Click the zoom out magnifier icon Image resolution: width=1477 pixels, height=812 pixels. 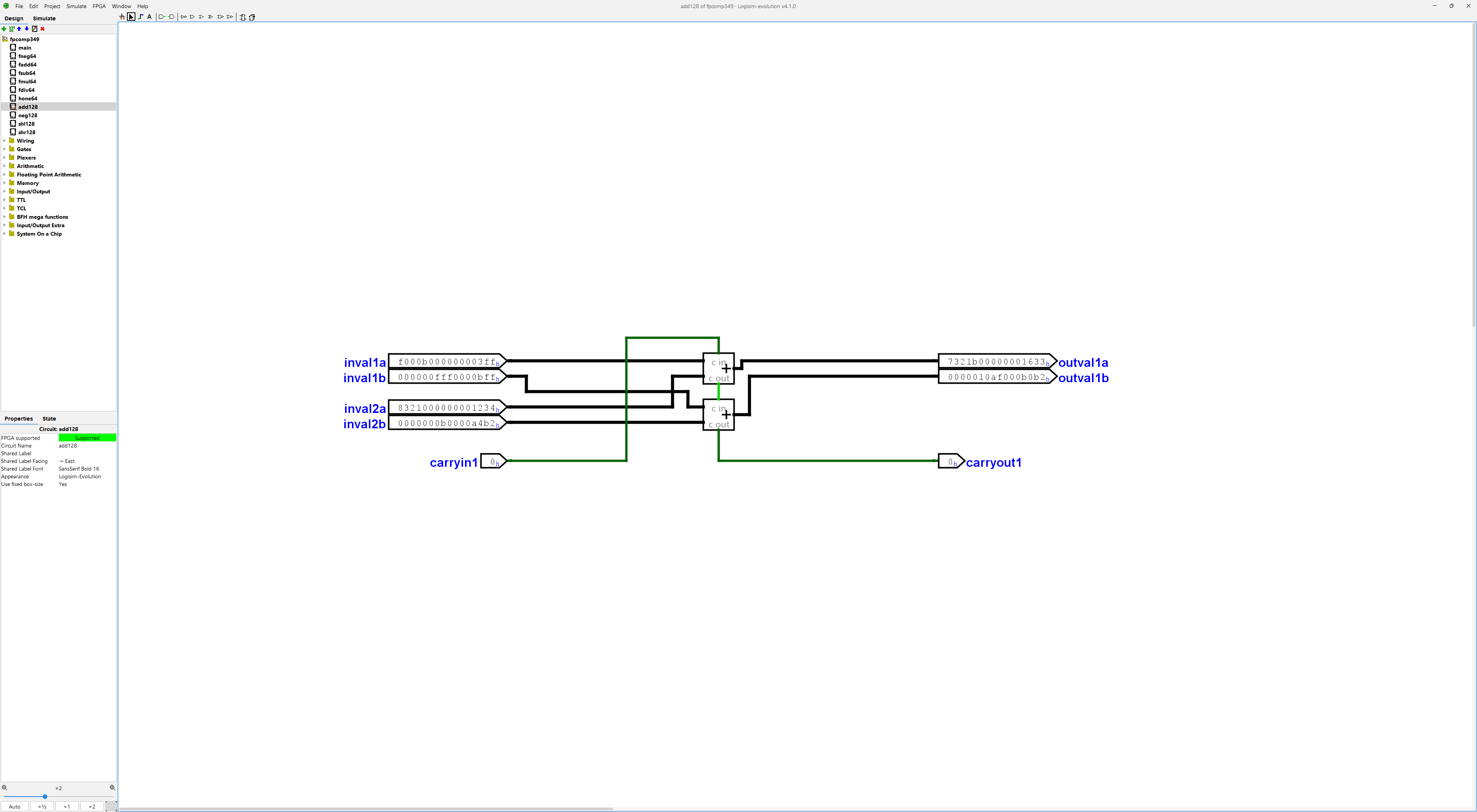click(x=5, y=788)
